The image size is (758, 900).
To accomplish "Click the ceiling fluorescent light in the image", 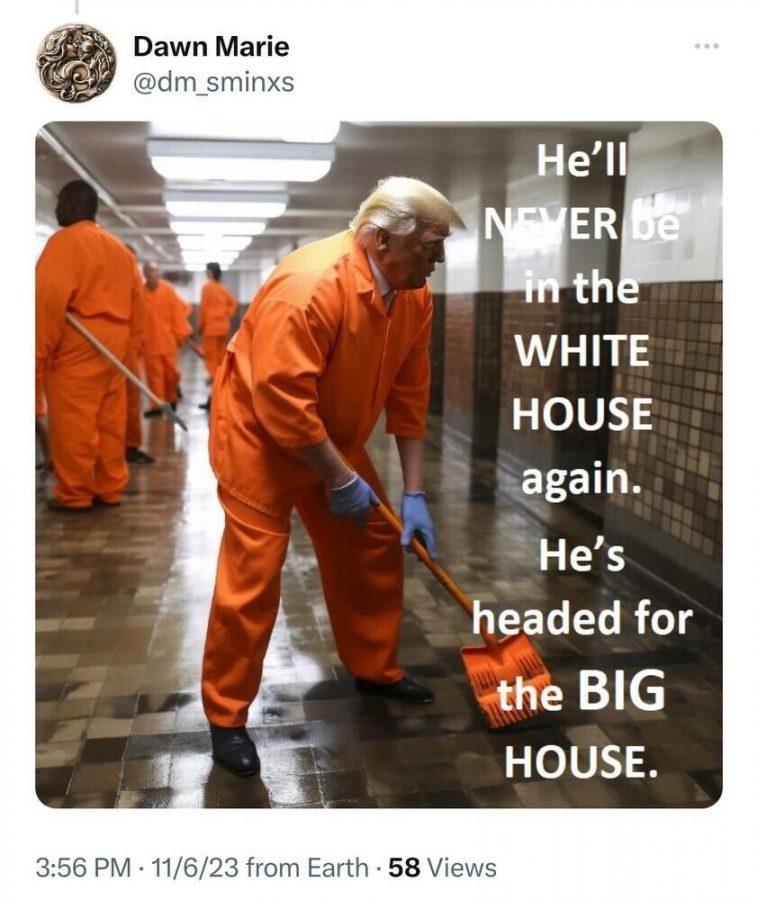I will click(x=241, y=160).
